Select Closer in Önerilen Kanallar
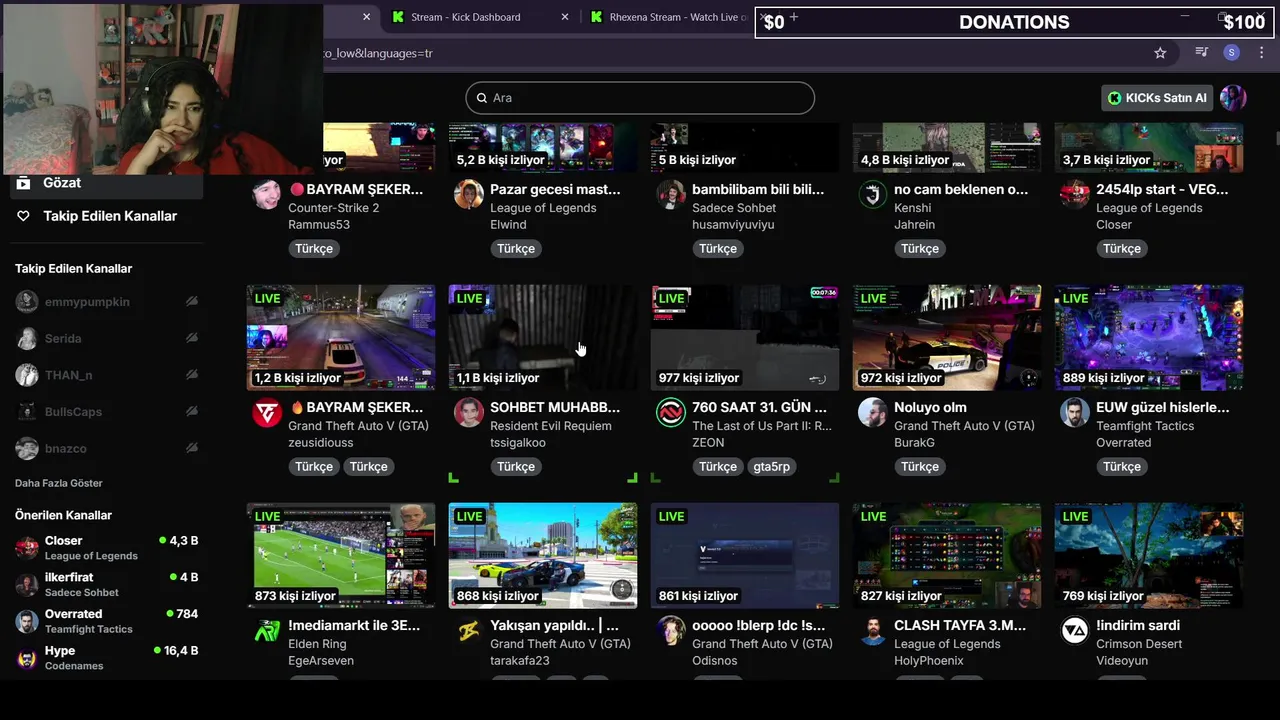Image resolution: width=1280 pixels, height=720 pixels. point(106,547)
